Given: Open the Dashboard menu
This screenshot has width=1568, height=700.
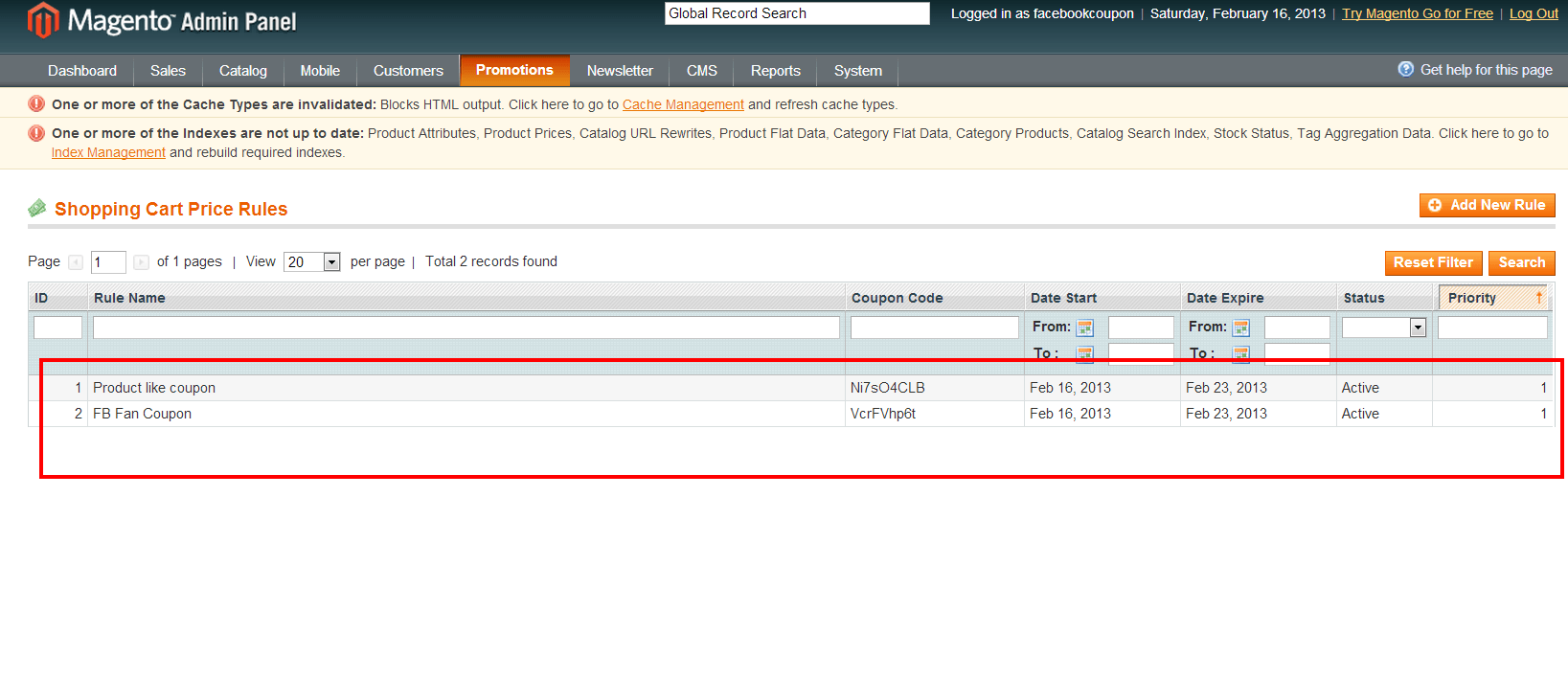Looking at the screenshot, I should (82, 71).
